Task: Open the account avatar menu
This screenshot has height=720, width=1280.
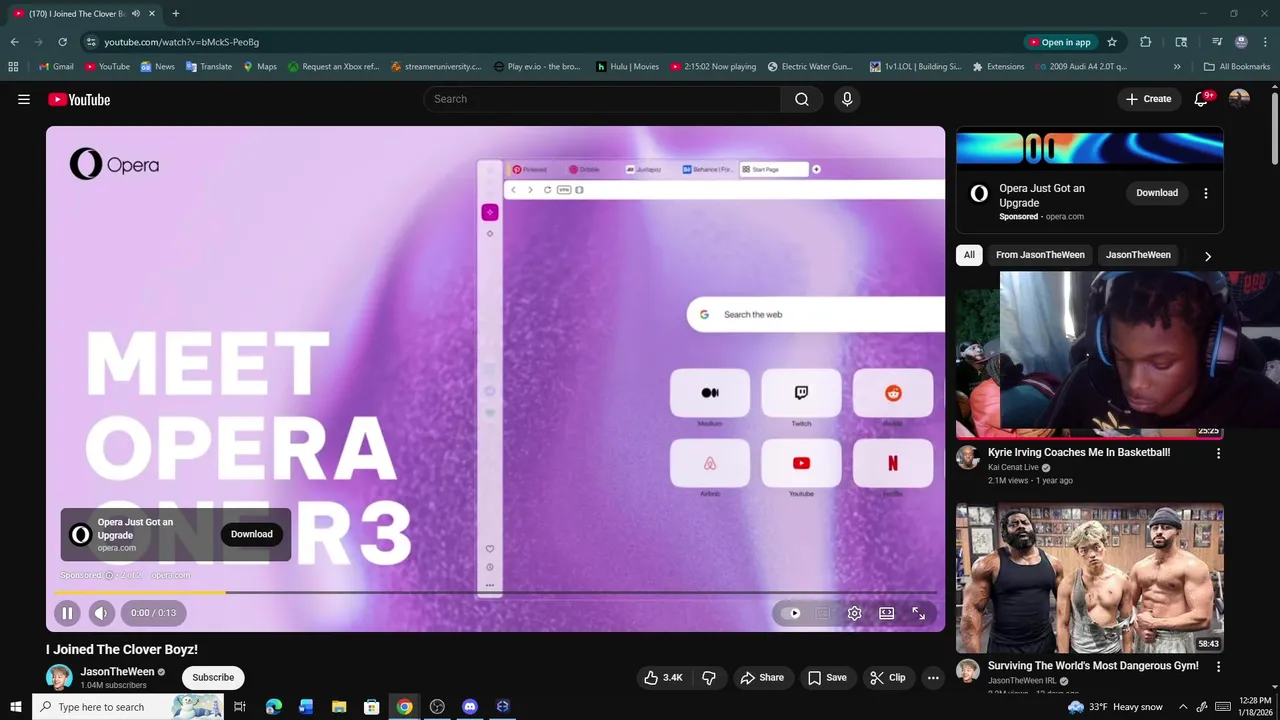Action: (x=1239, y=99)
